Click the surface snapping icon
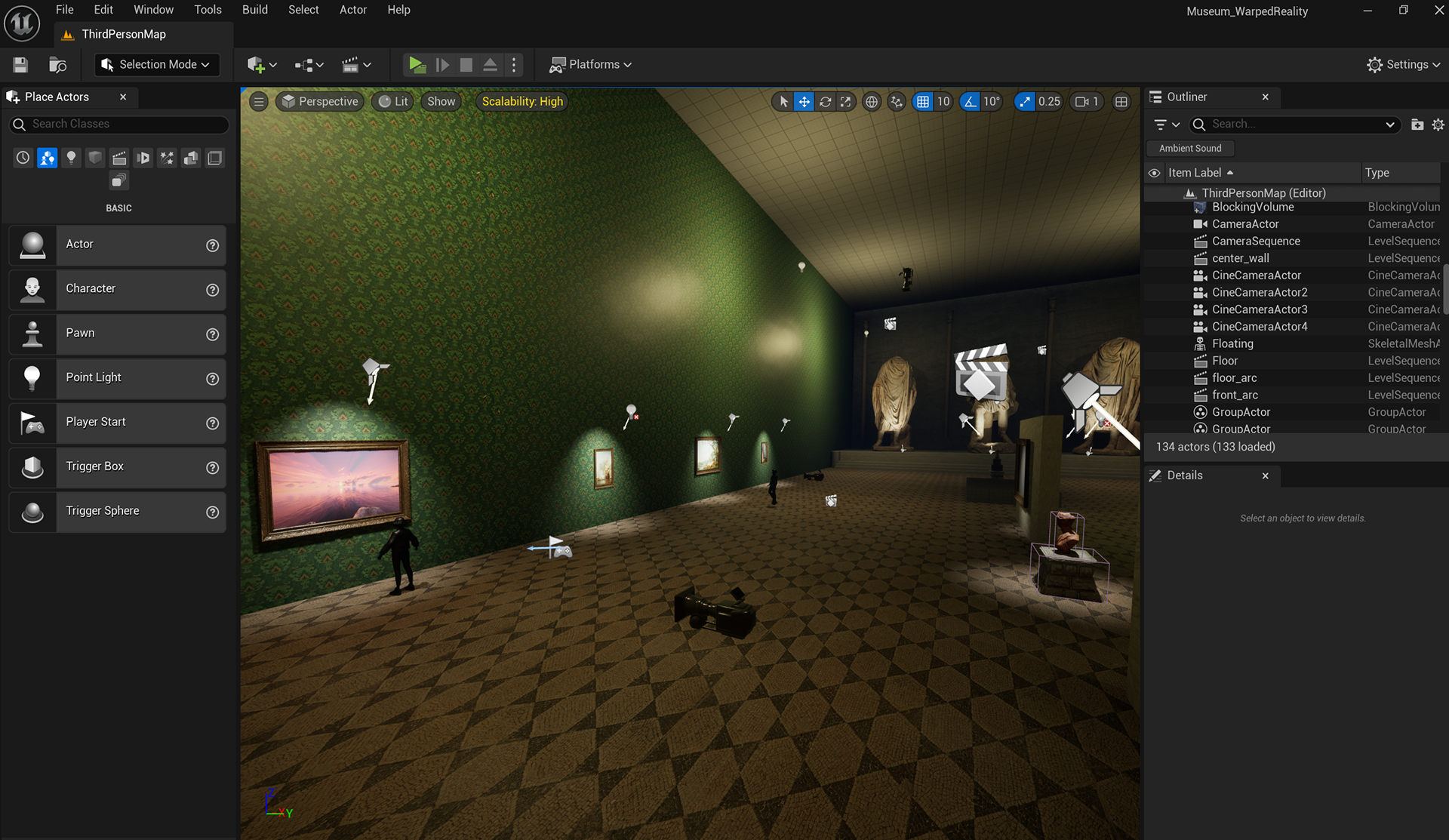The width and height of the screenshot is (1449, 840). tap(897, 102)
